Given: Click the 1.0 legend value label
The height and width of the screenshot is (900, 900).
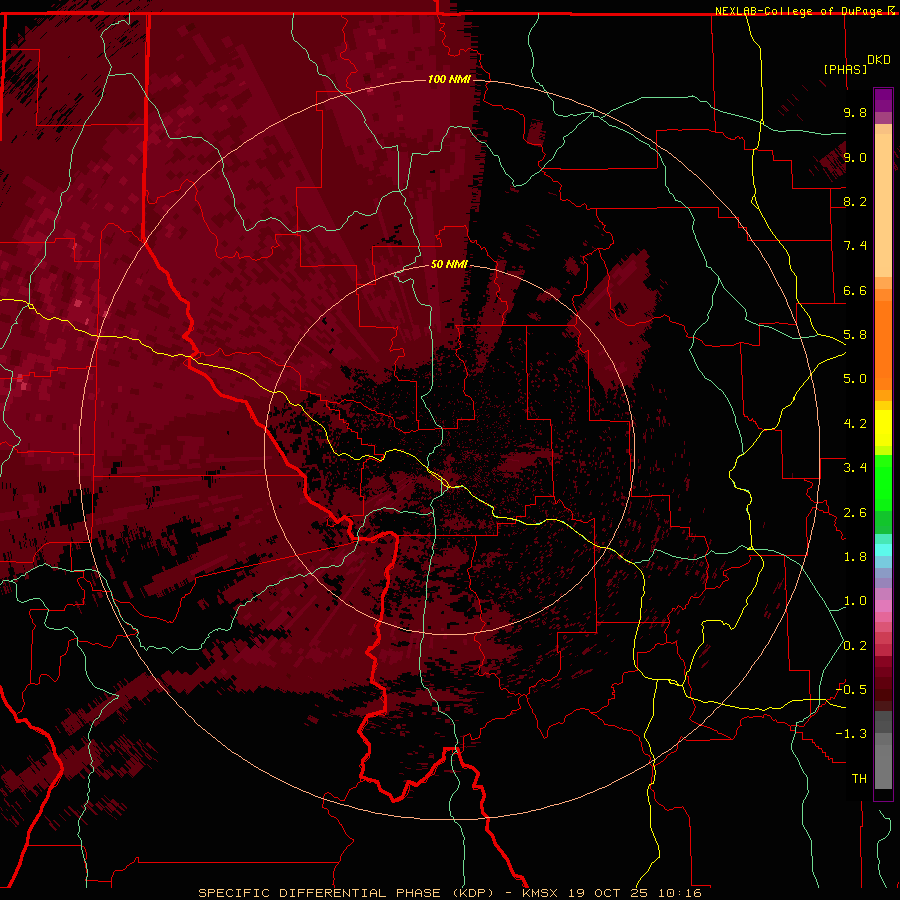Looking at the screenshot, I should click(855, 601).
